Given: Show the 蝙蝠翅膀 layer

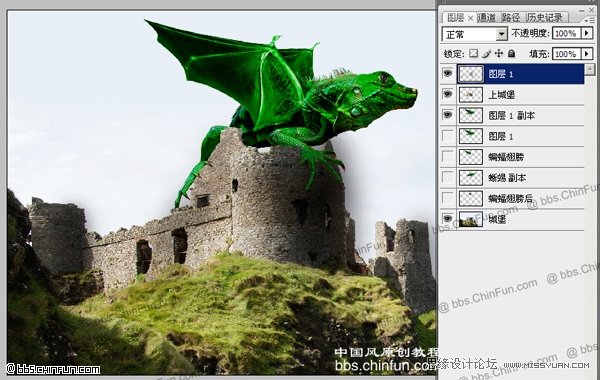Looking at the screenshot, I should click(447, 156).
